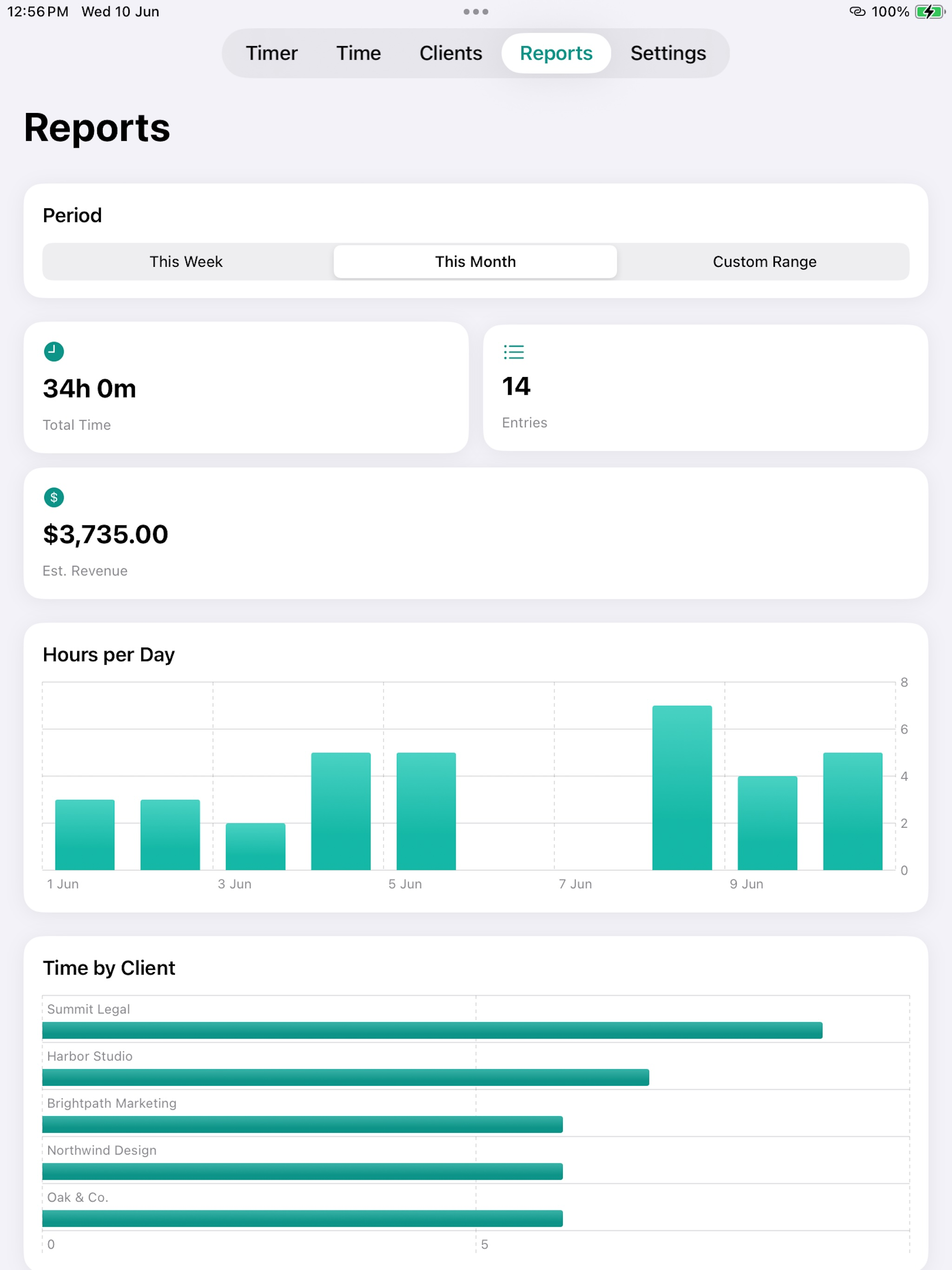This screenshot has width=952, height=1270.
Task: Tap the clock icon on Total Time card
Action: 54,351
